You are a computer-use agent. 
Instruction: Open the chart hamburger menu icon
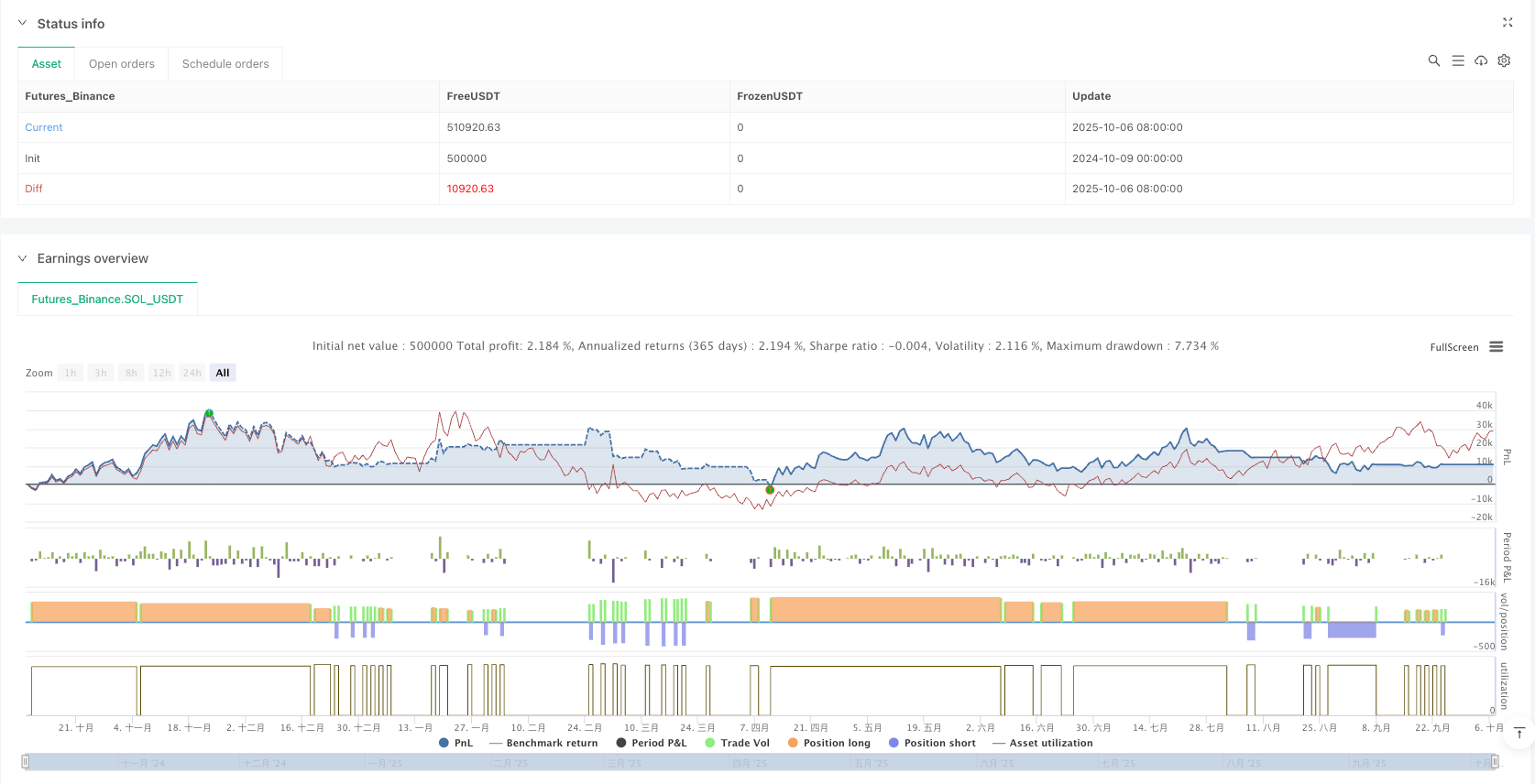coord(1497,347)
